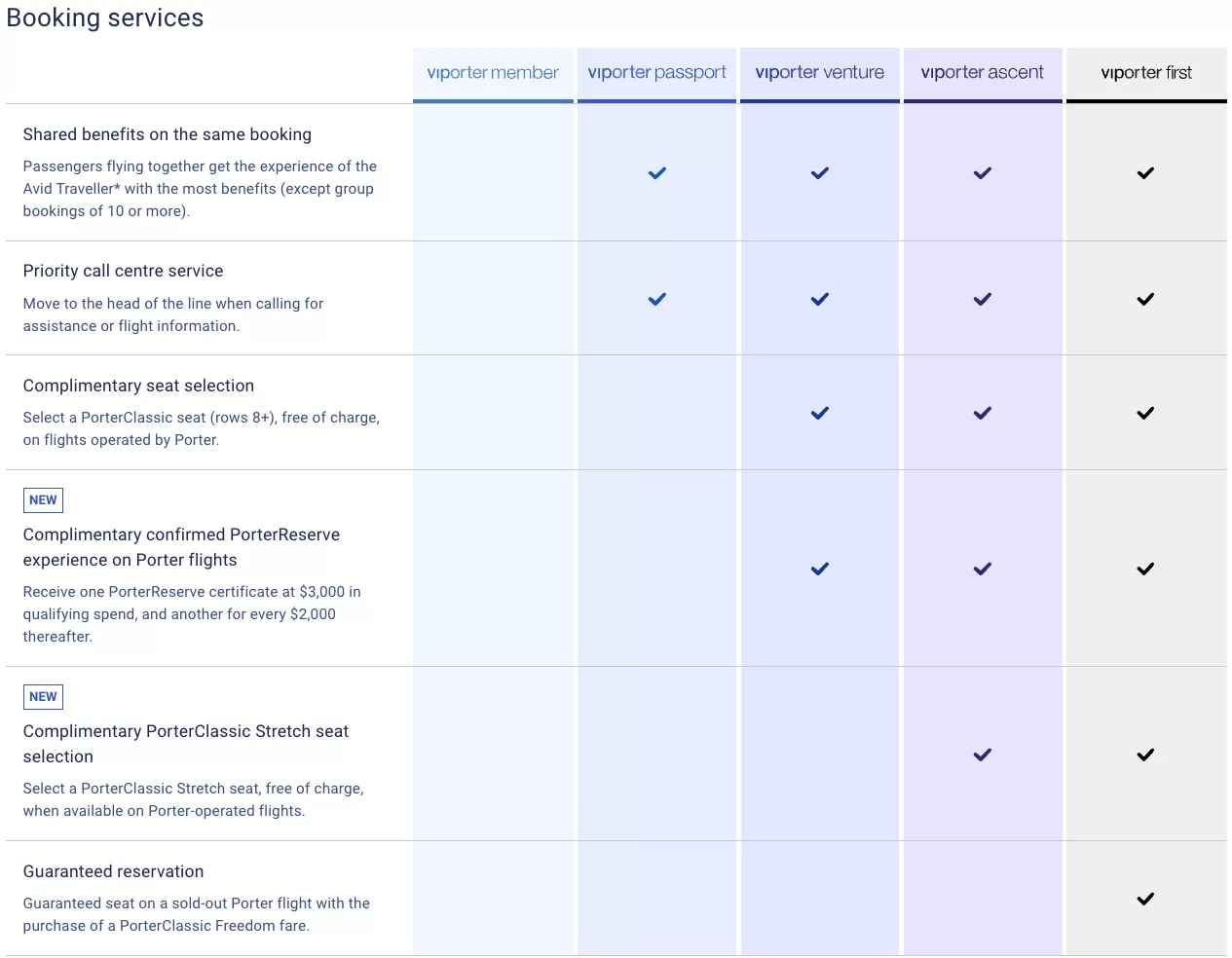This screenshot has width=1232, height=958.
Task: Select the viporter ascent column header
Action: (983, 73)
